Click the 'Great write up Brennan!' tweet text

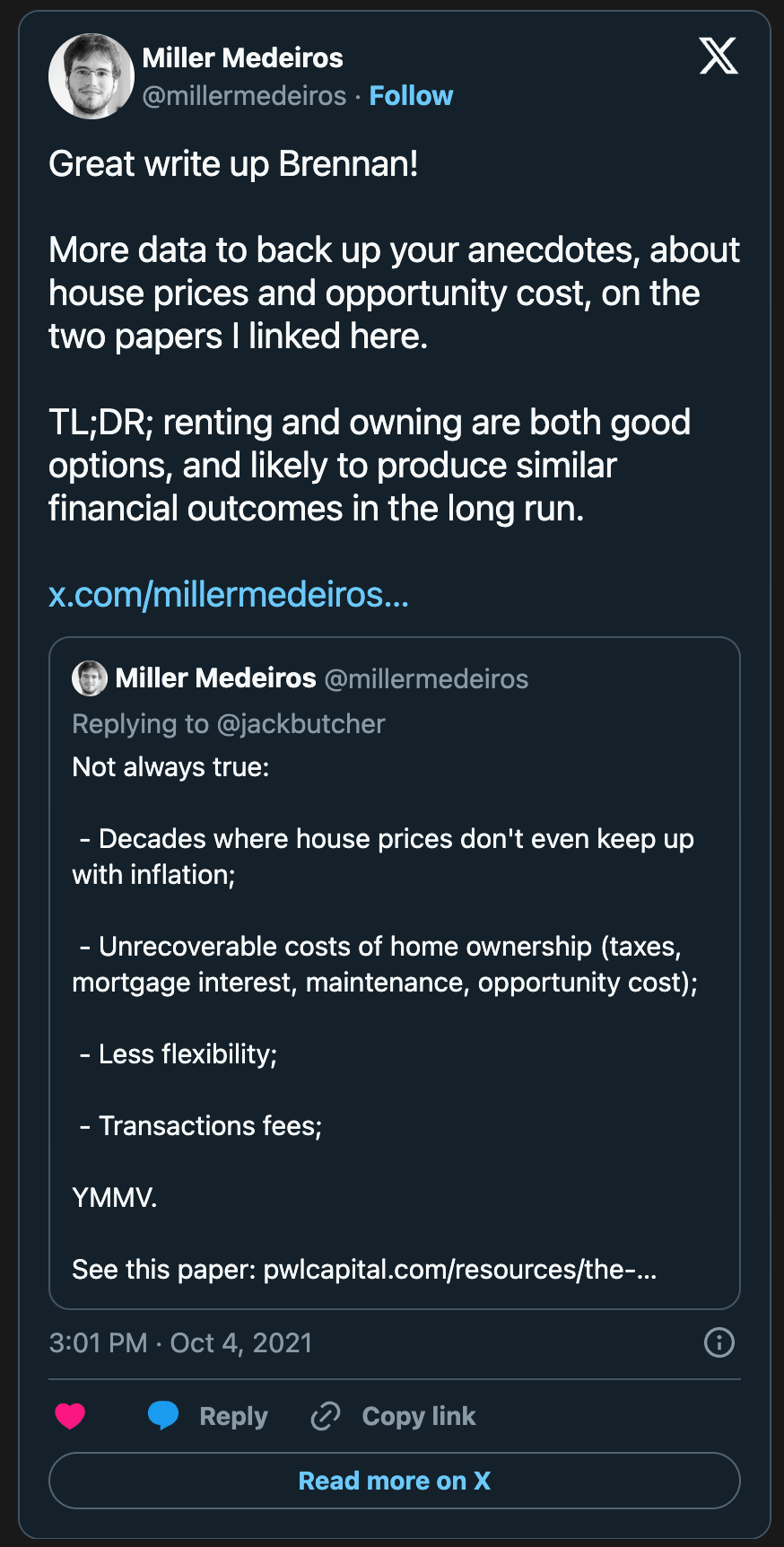pos(233,164)
